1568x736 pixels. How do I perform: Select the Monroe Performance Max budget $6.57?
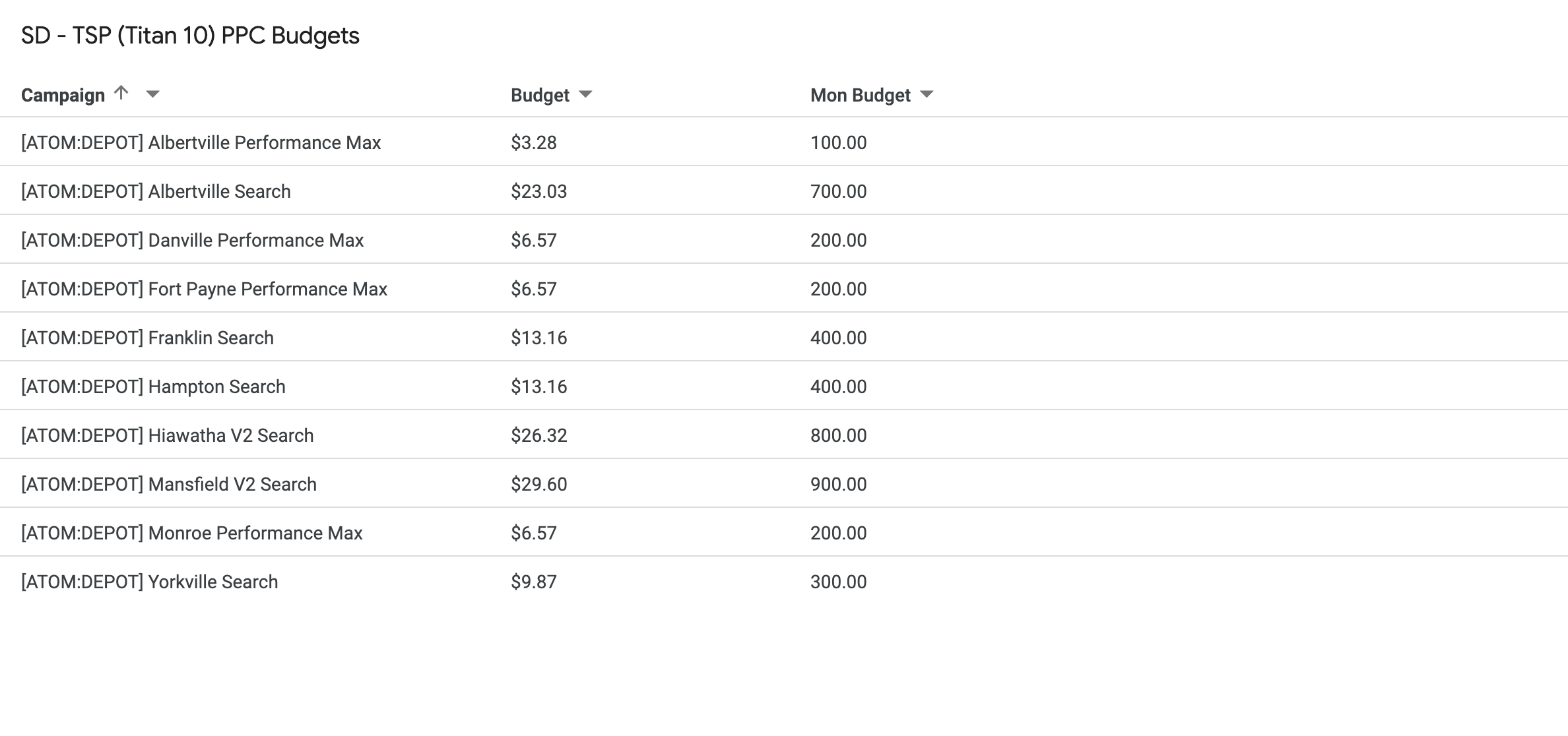(533, 532)
